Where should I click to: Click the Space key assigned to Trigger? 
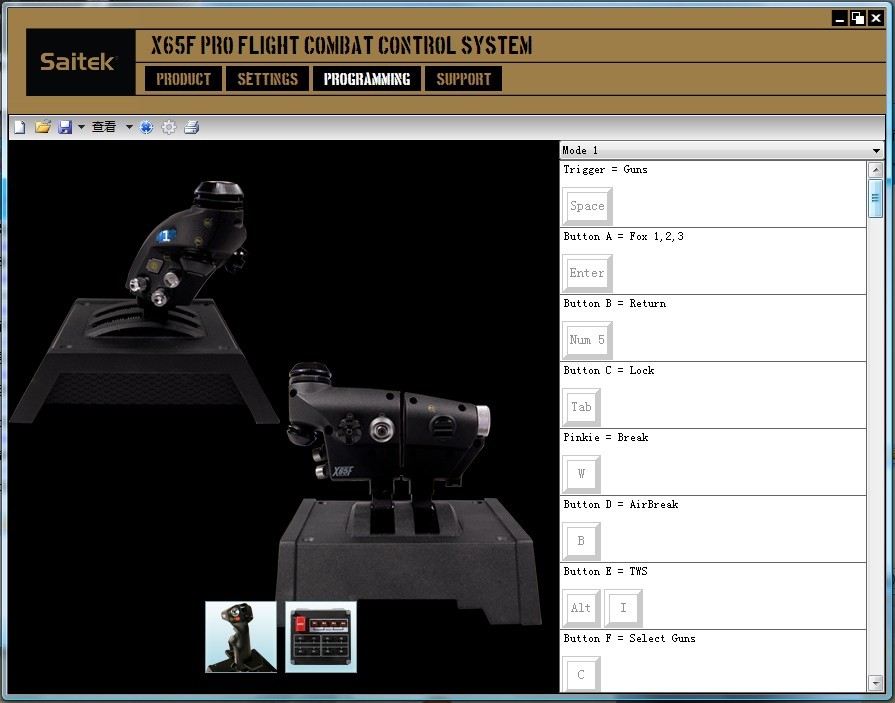[587, 206]
